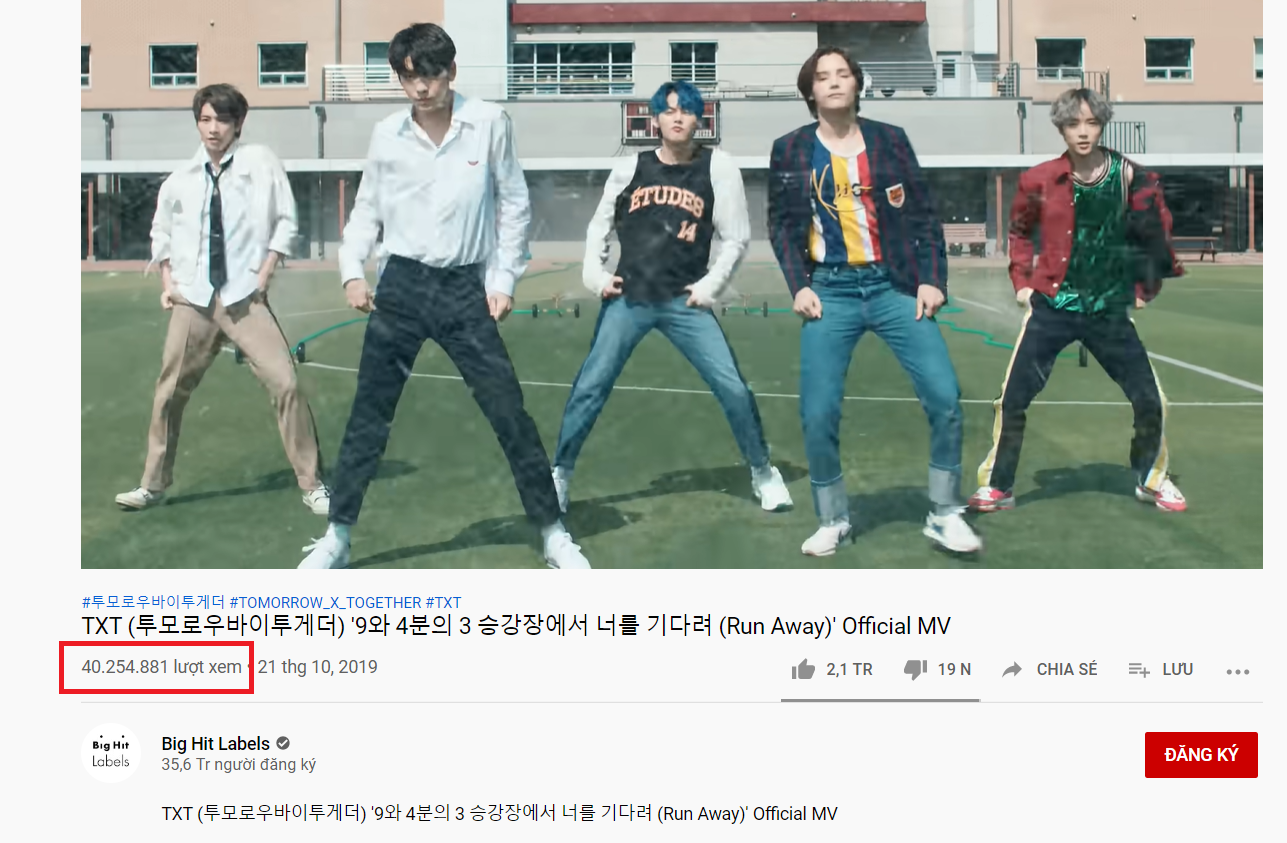This screenshot has height=843, width=1287.
Task: Click the save-to-playlist icon
Action: pyautogui.click(x=1138, y=670)
